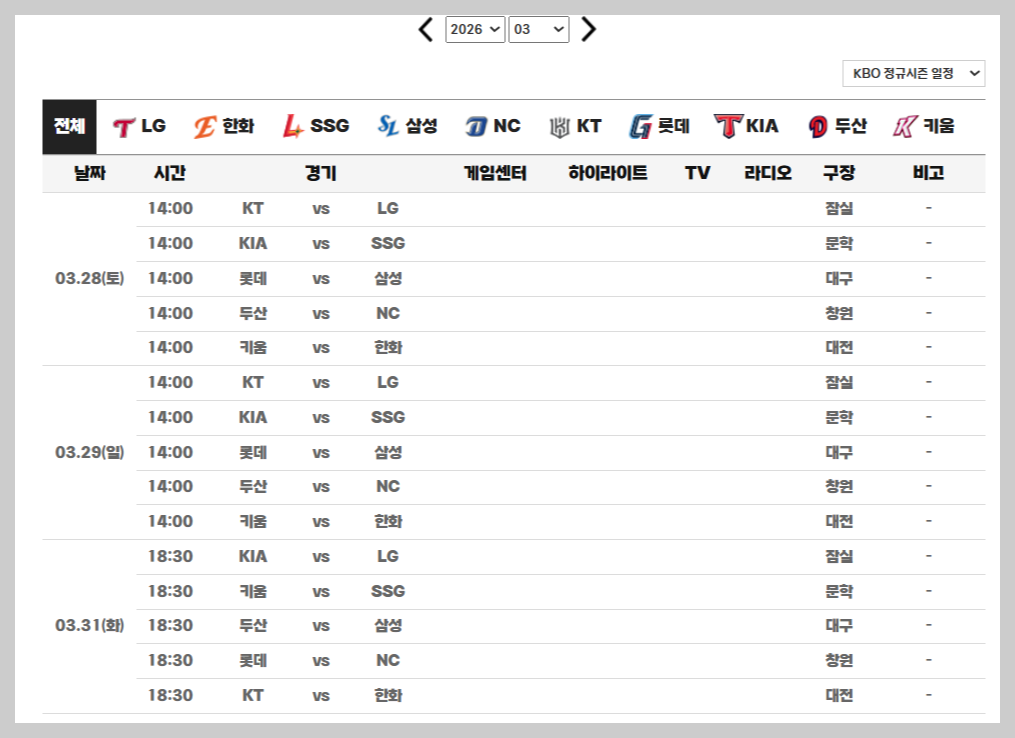Go to next month with right arrow
Viewport: 1015px width, 738px height.
click(588, 30)
